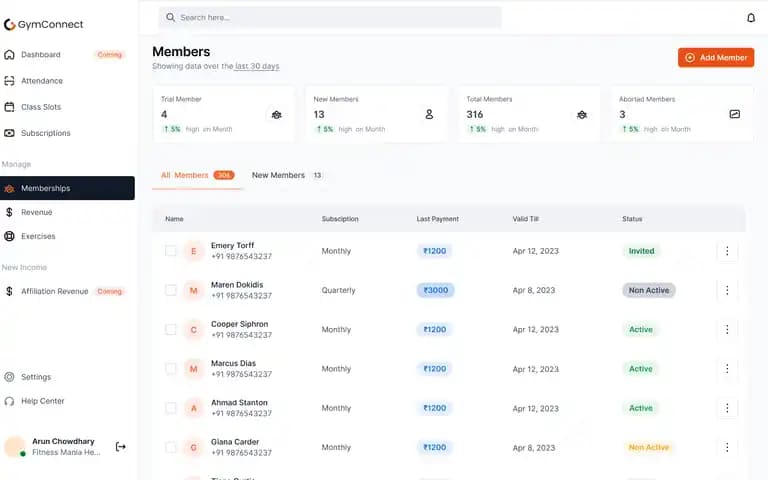Click Total Members count 316
The width and height of the screenshot is (768, 480).
click(475, 114)
